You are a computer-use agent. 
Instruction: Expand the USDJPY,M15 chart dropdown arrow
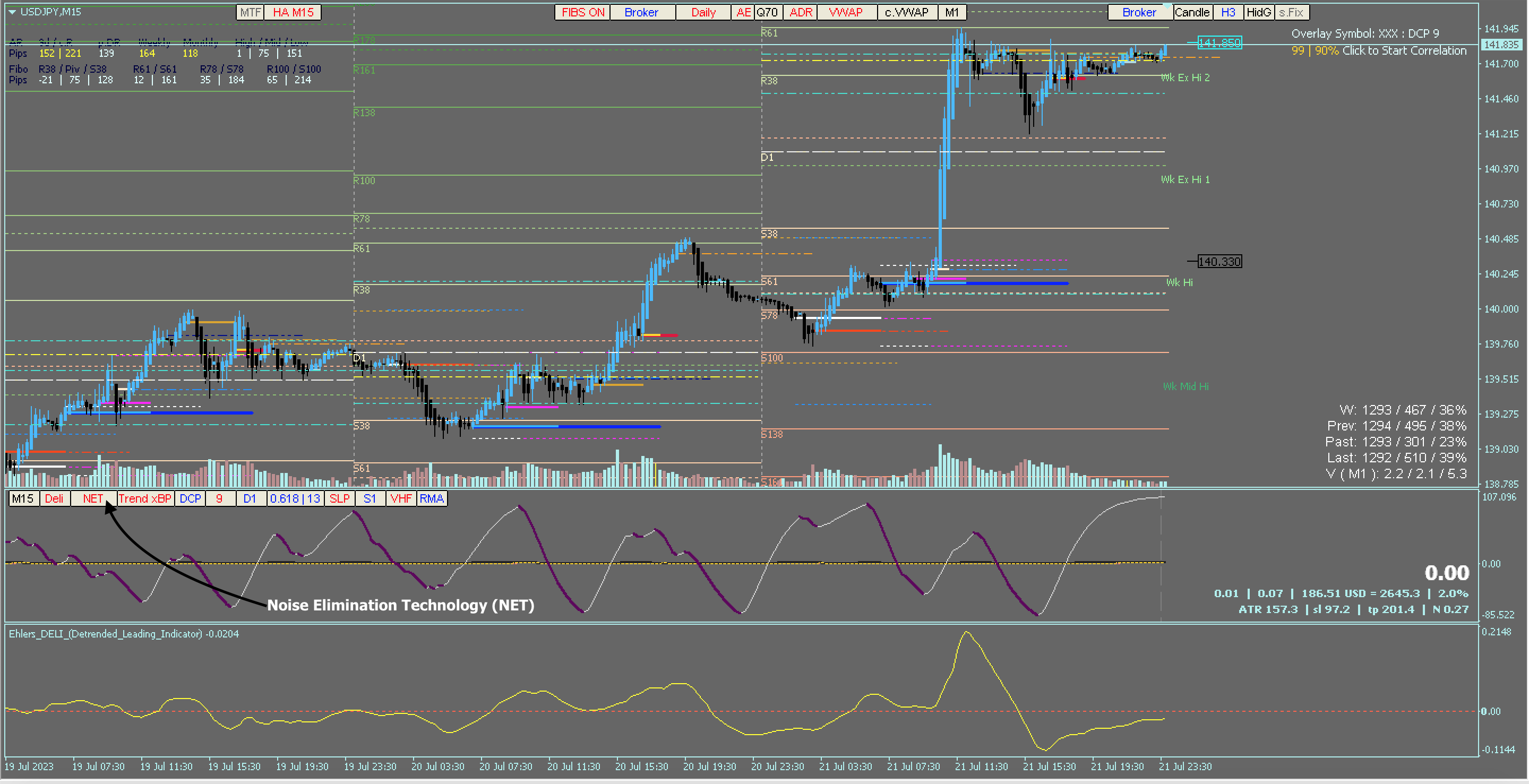12,12
